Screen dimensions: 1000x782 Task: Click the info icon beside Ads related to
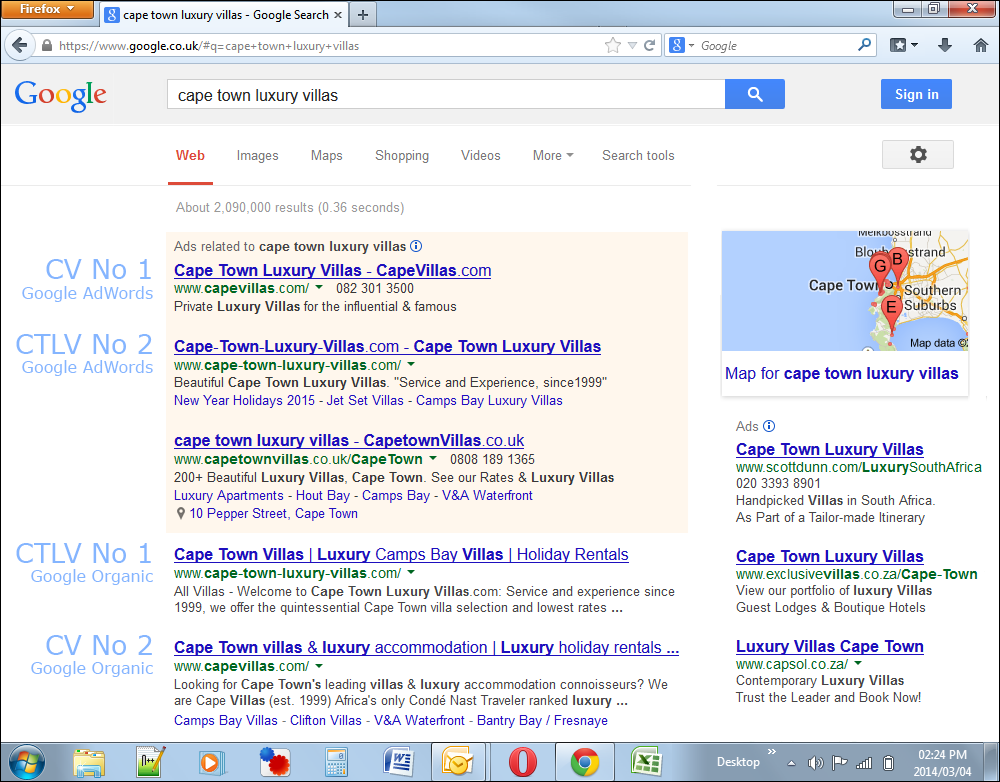point(416,246)
